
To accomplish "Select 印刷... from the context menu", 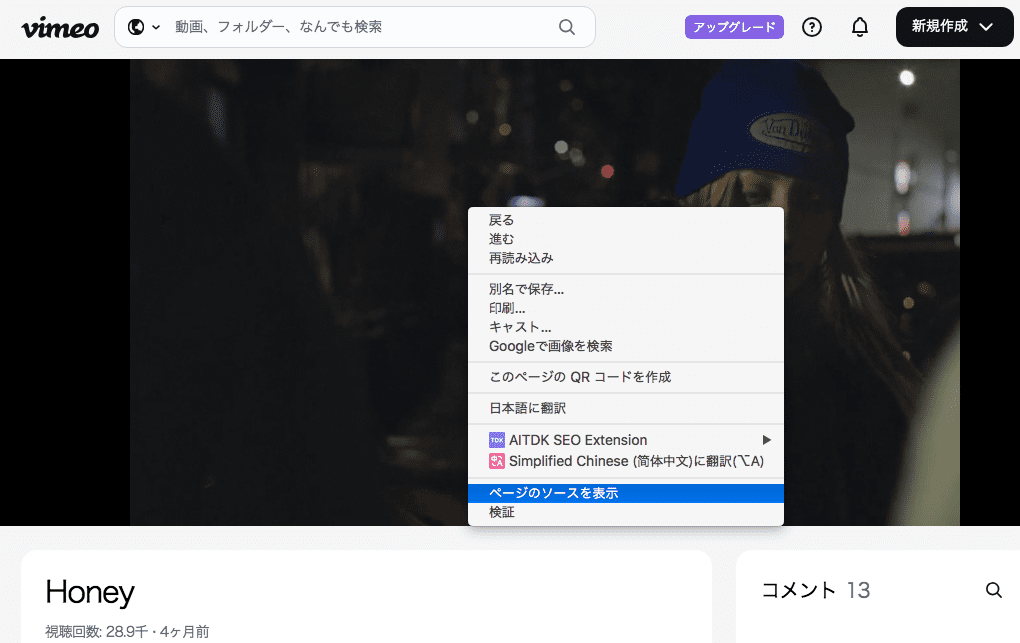I will (x=507, y=309).
